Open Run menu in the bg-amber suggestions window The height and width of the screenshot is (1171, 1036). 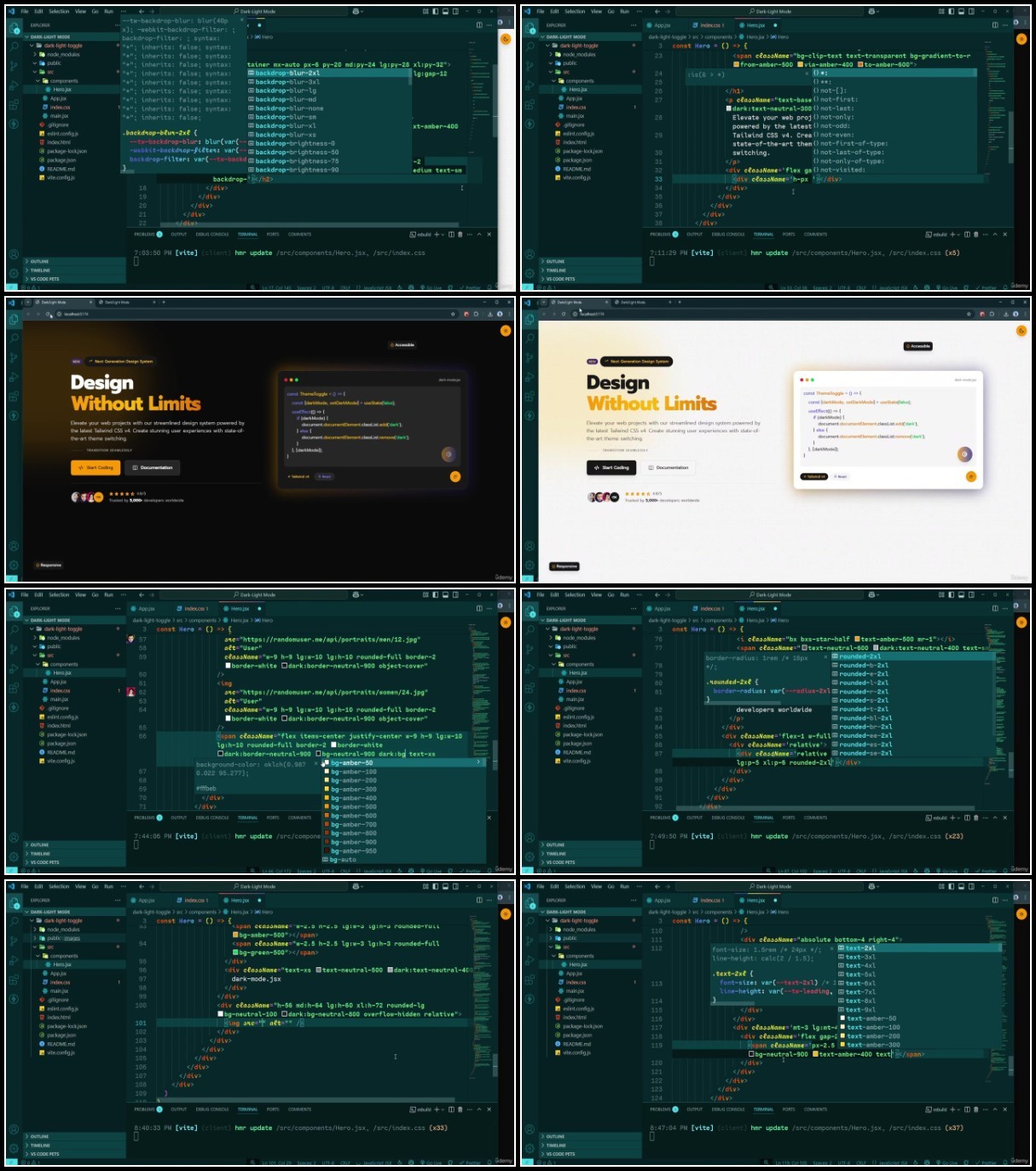click(x=108, y=594)
